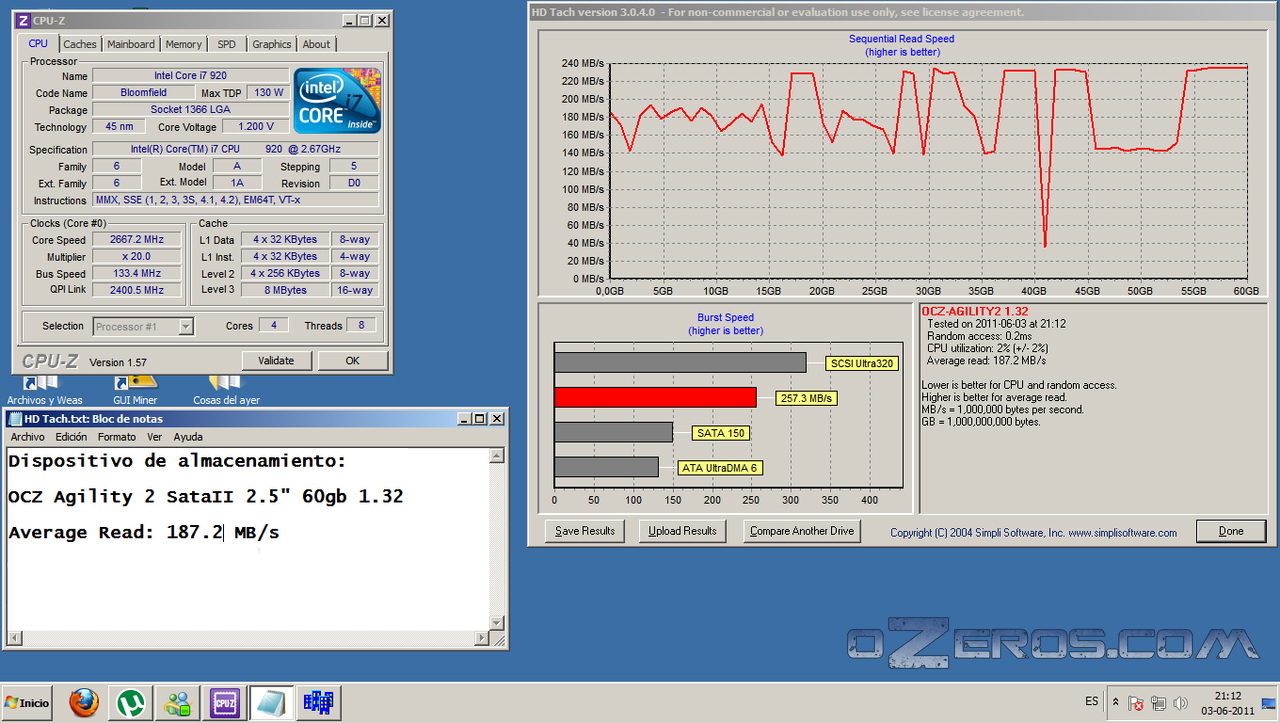The width and height of the screenshot is (1280, 723).
Task: Click the network tray icon
Action: pos(1159,703)
